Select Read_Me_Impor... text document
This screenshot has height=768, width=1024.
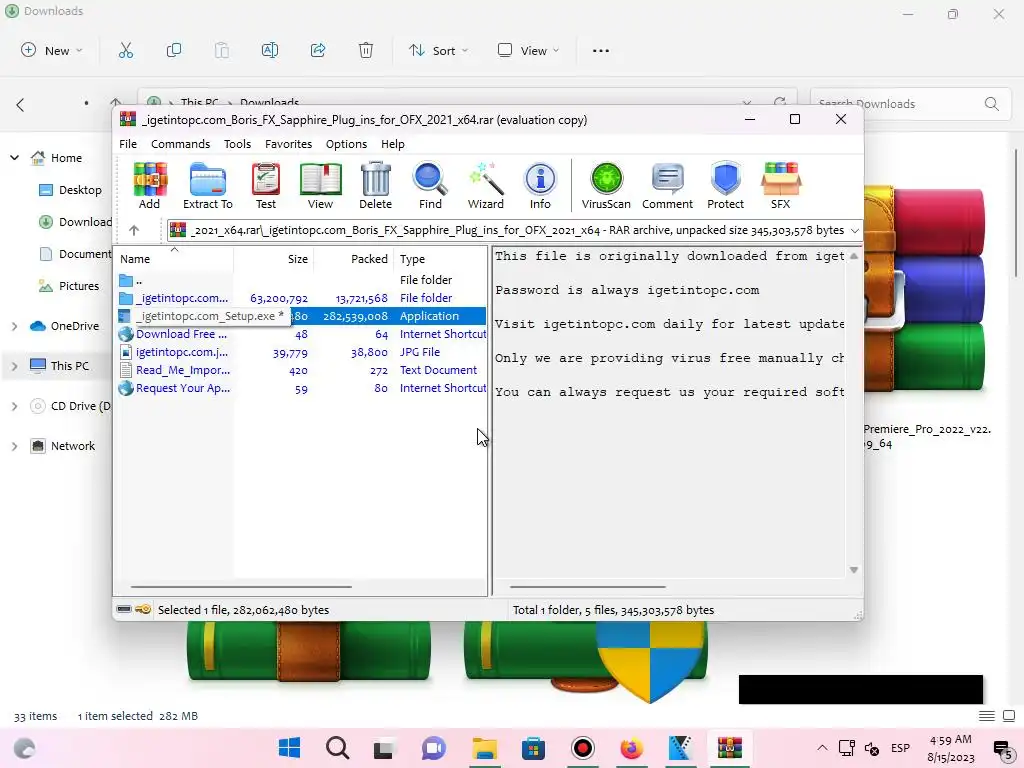(x=301, y=370)
